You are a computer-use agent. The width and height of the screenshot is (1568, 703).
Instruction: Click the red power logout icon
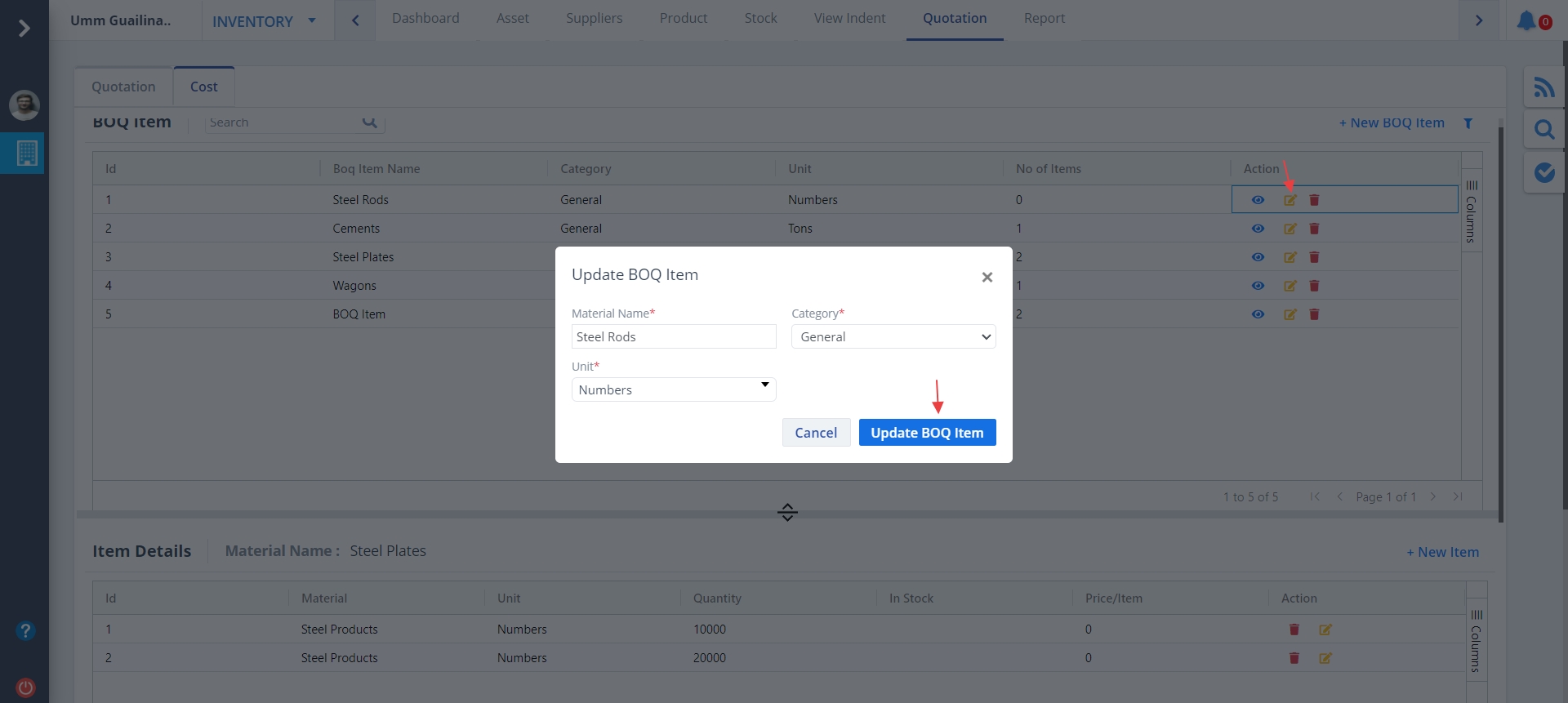coord(25,687)
